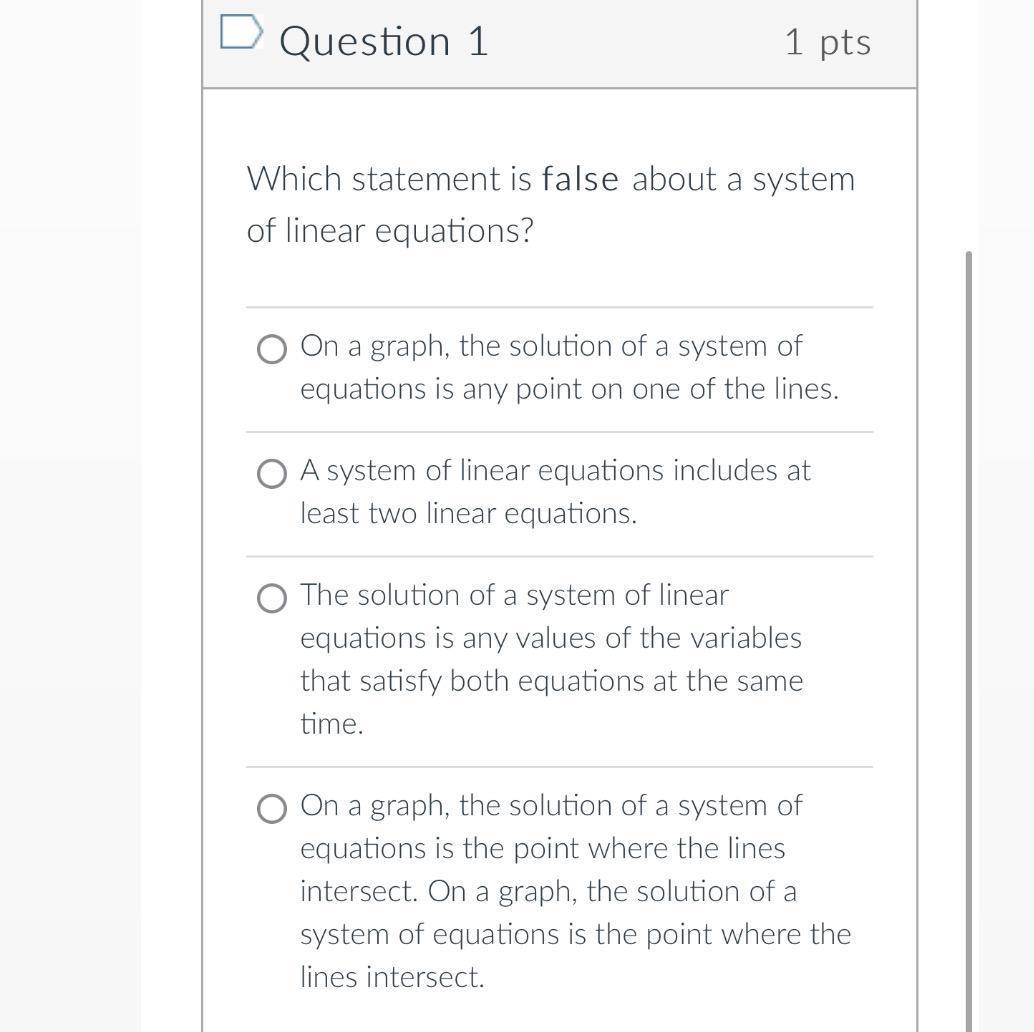
Task: Flag Question 1 for review
Action: pos(240,34)
